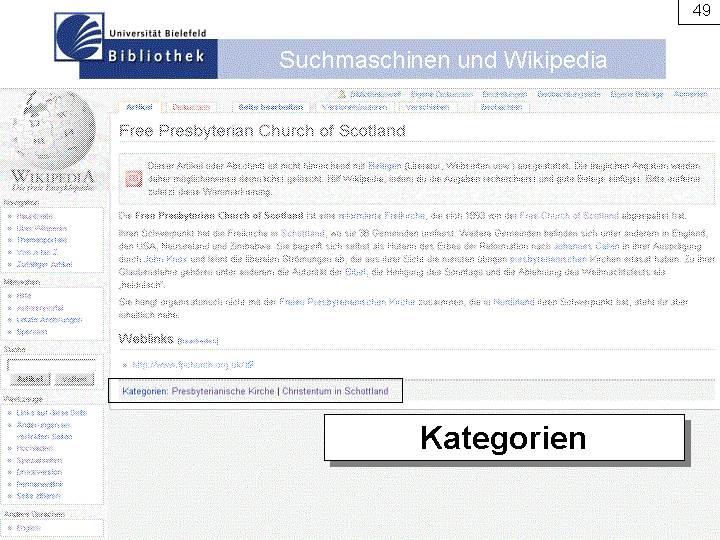Open the John Knox link
Viewport: 720px width, 540px height.
click(x=165, y=259)
